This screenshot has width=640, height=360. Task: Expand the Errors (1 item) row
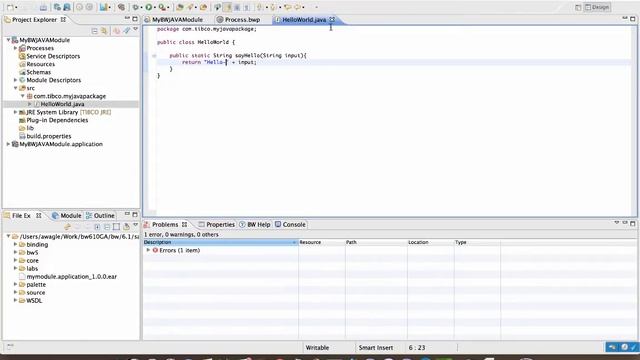[x=148, y=250]
